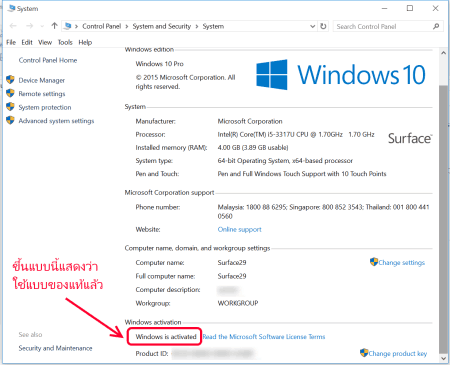Click the shield icon beside Remote settings

click(x=10, y=93)
